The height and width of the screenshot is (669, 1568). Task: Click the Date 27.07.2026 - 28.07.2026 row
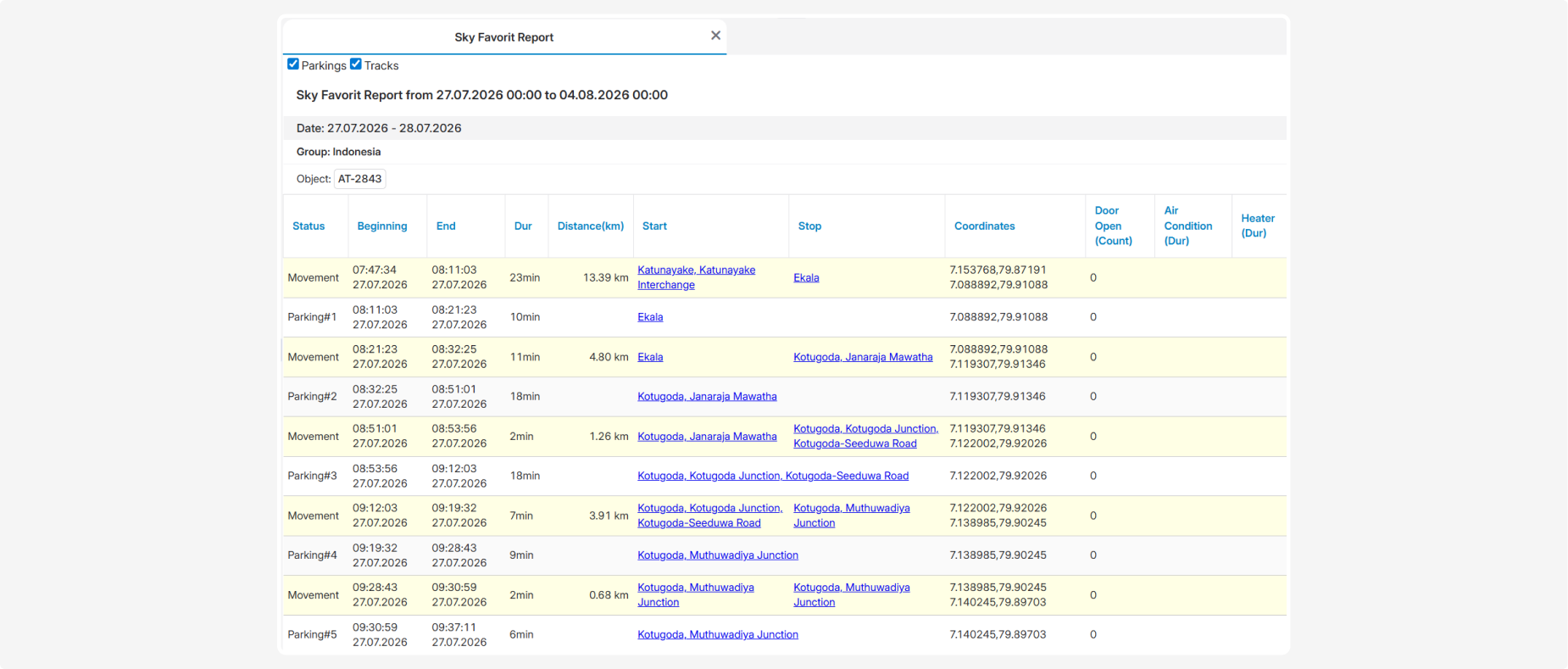click(785, 128)
